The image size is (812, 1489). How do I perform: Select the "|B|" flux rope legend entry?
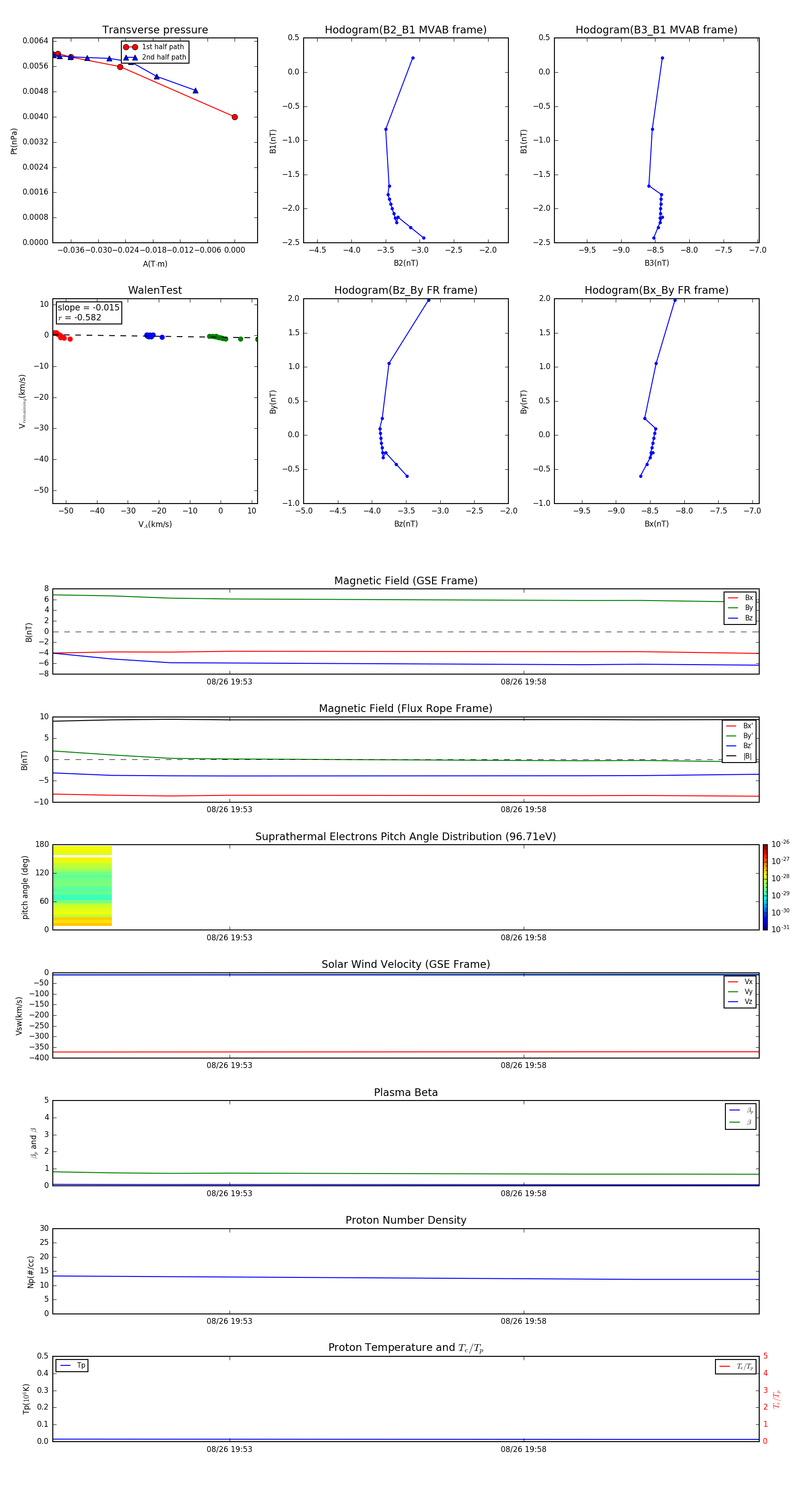[739, 756]
